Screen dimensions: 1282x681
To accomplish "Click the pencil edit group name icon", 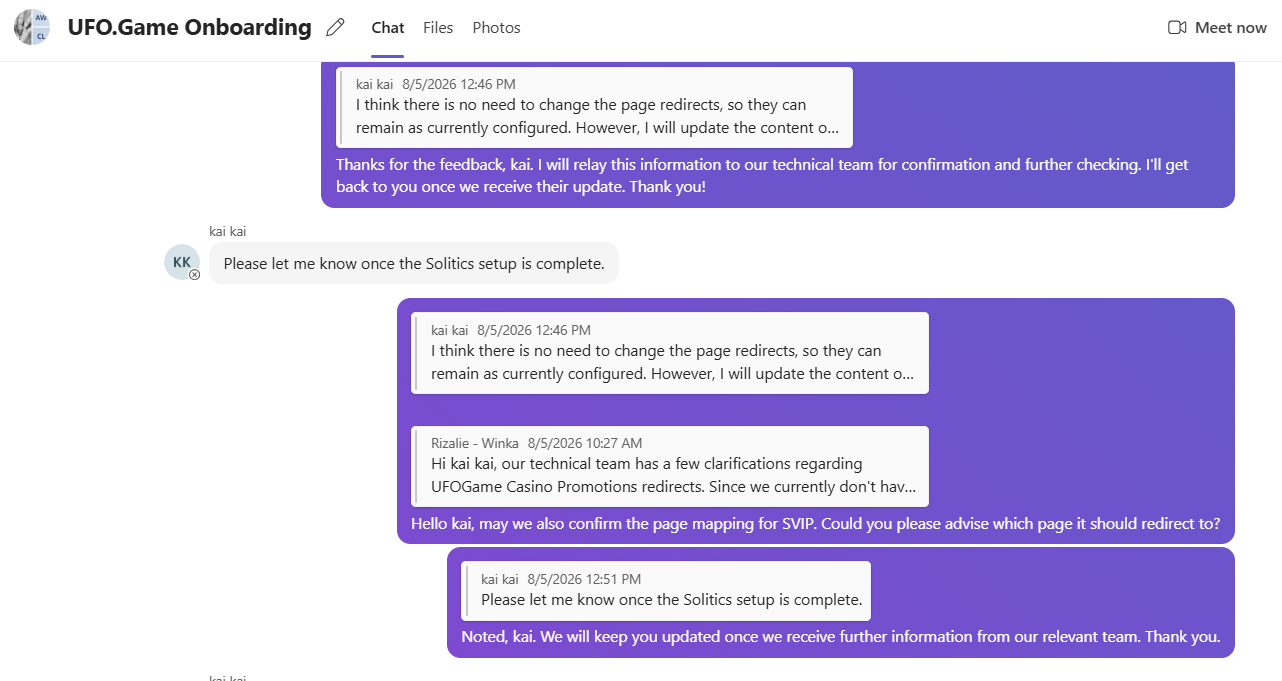I will 336,27.
